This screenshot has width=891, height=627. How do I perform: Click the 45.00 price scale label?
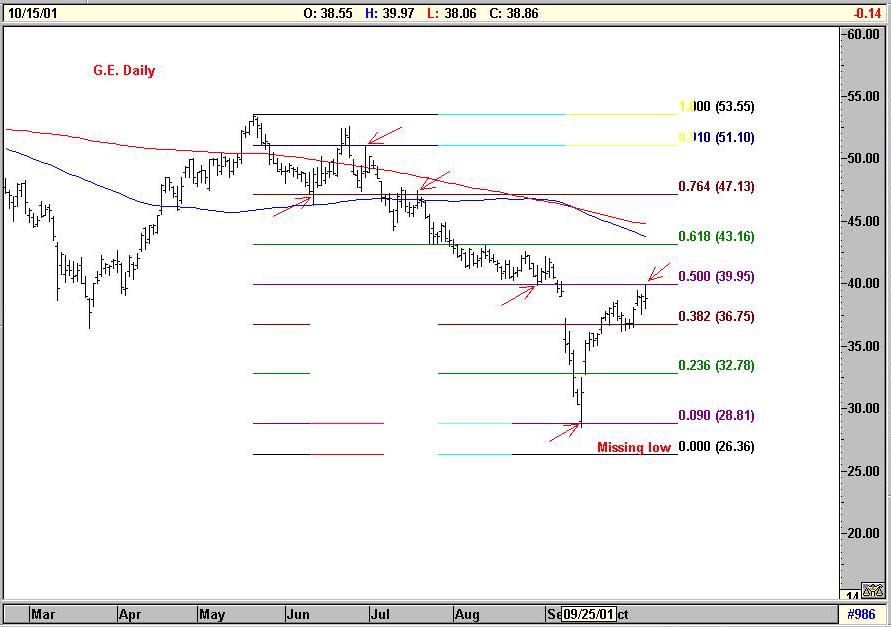863,221
